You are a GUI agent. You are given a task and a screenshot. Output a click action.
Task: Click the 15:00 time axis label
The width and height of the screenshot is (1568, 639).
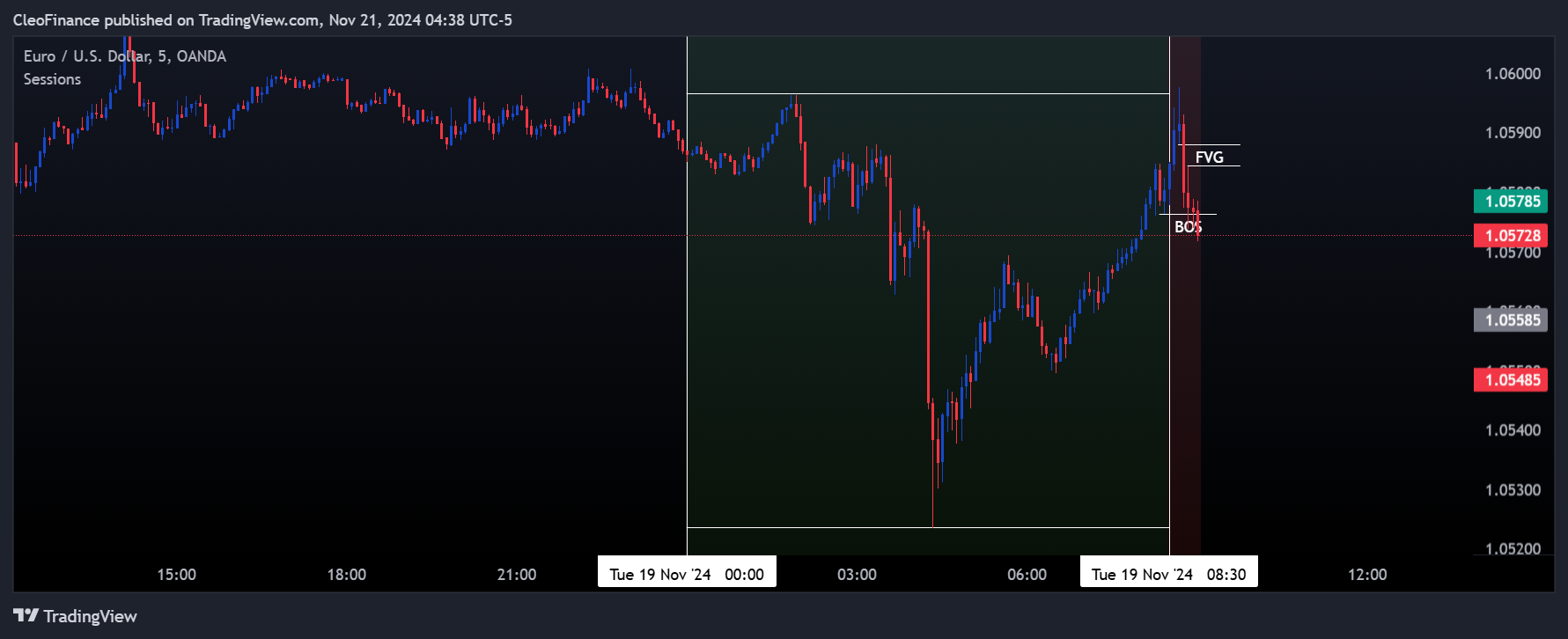coord(176,575)
